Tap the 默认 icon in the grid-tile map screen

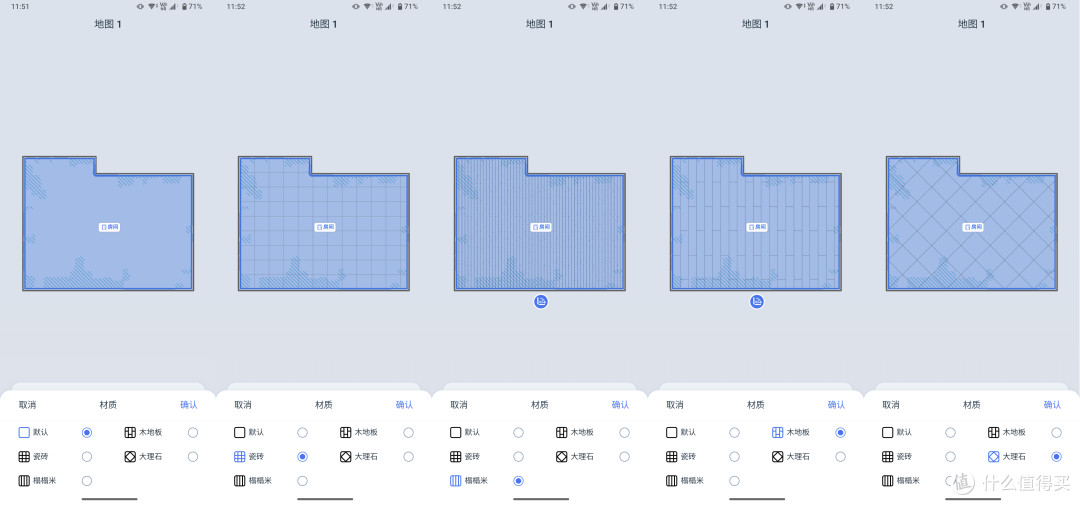(x=240, y=433)
